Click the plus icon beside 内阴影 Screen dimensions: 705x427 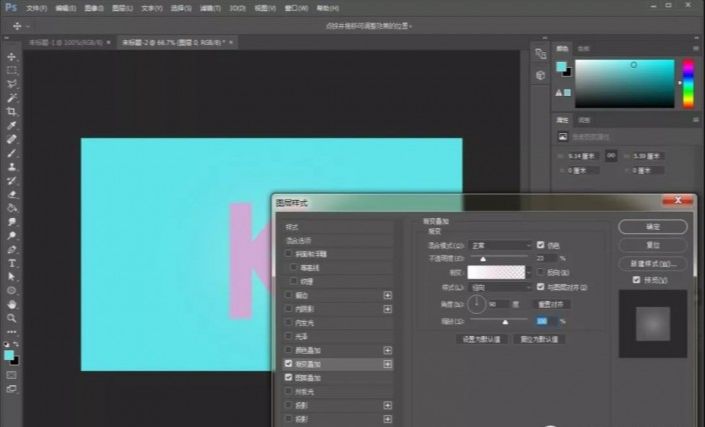pos(388,309)
